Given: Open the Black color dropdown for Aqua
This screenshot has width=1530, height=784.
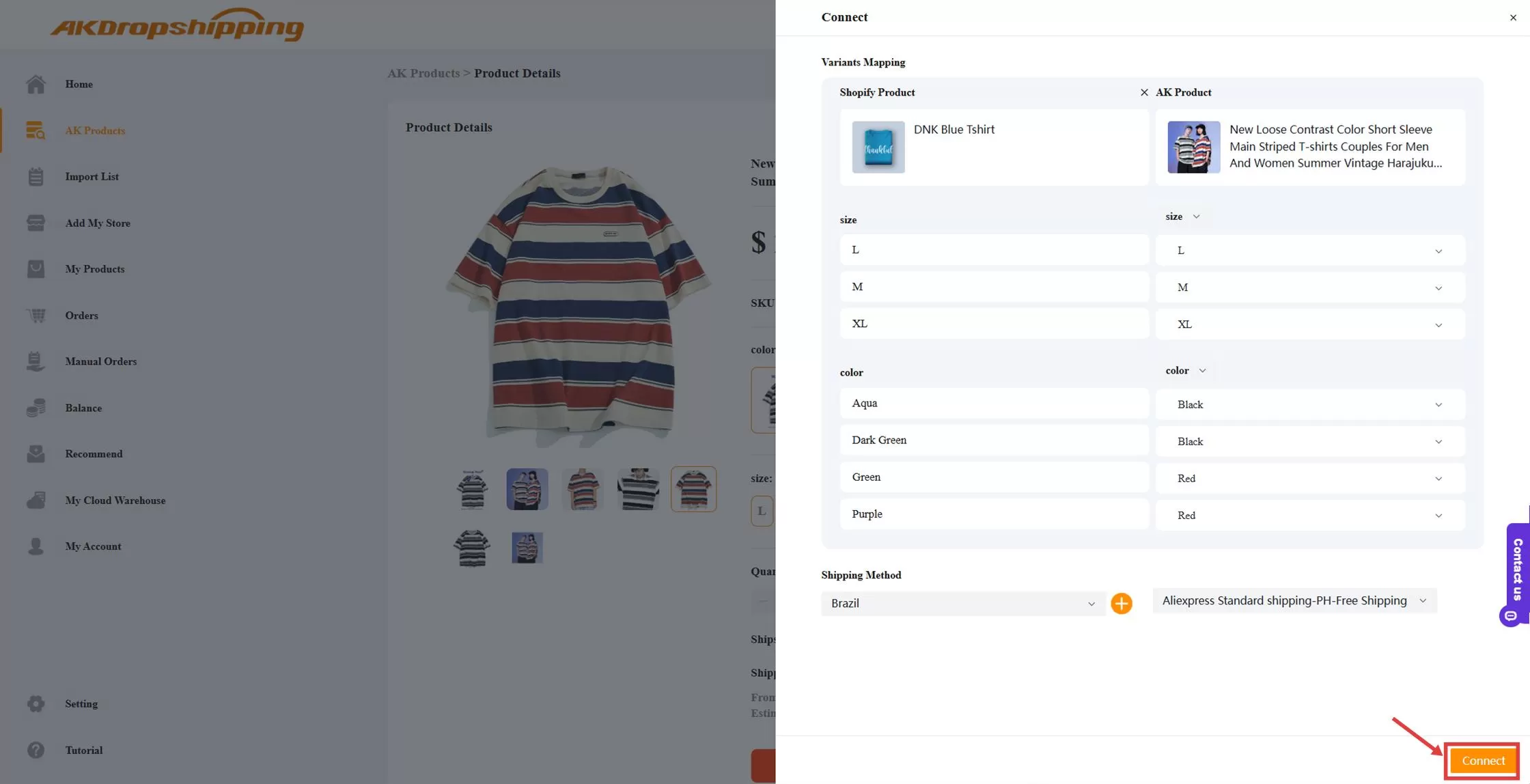Looking at the screenshot, I should 1309,404.
